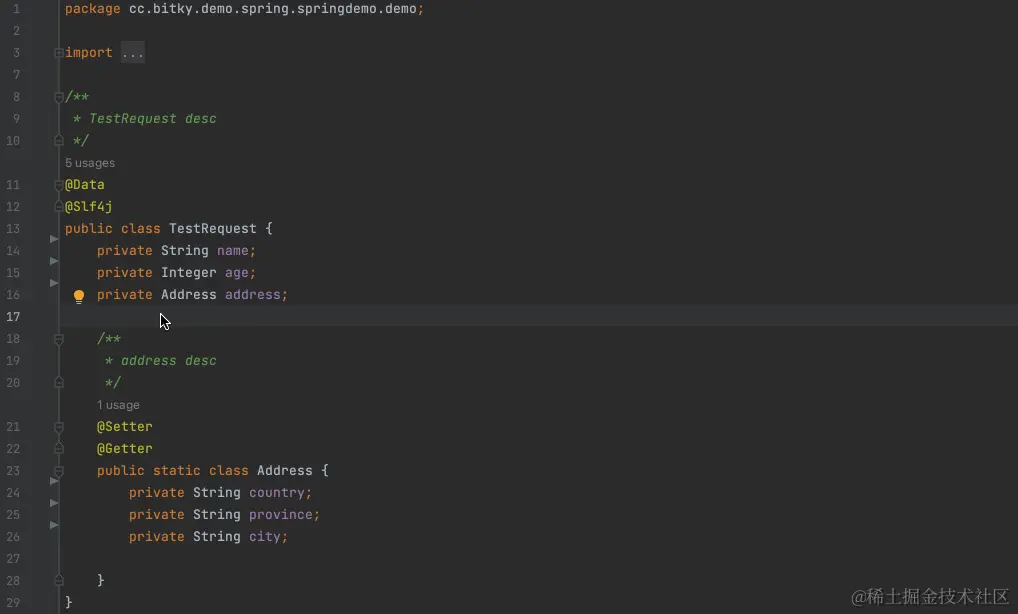Click the @Data annotation
Image resolution: width=1018 pixels, height=614 pixels.
coord(84,185)
